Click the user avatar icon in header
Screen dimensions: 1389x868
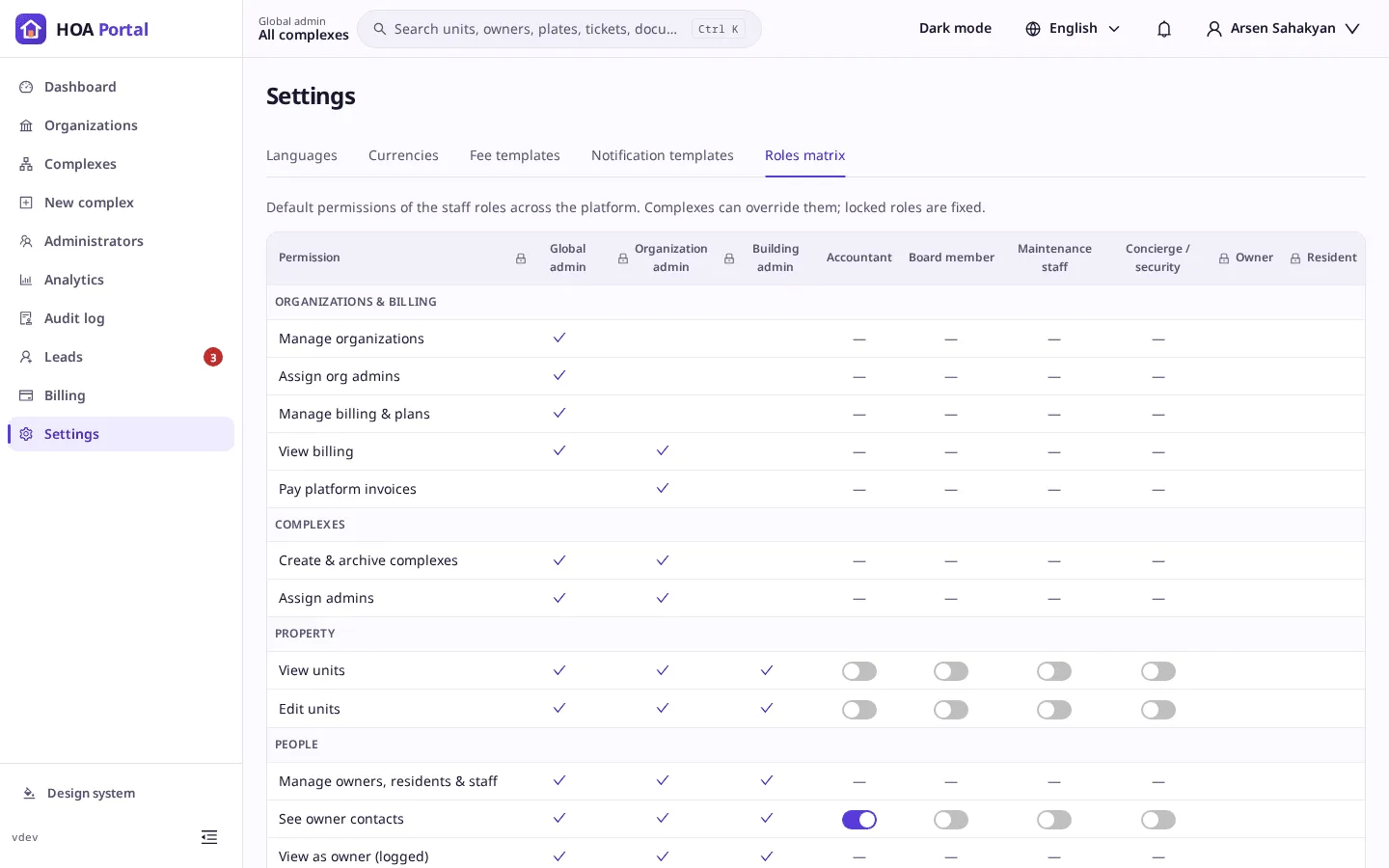point(1214,29)
